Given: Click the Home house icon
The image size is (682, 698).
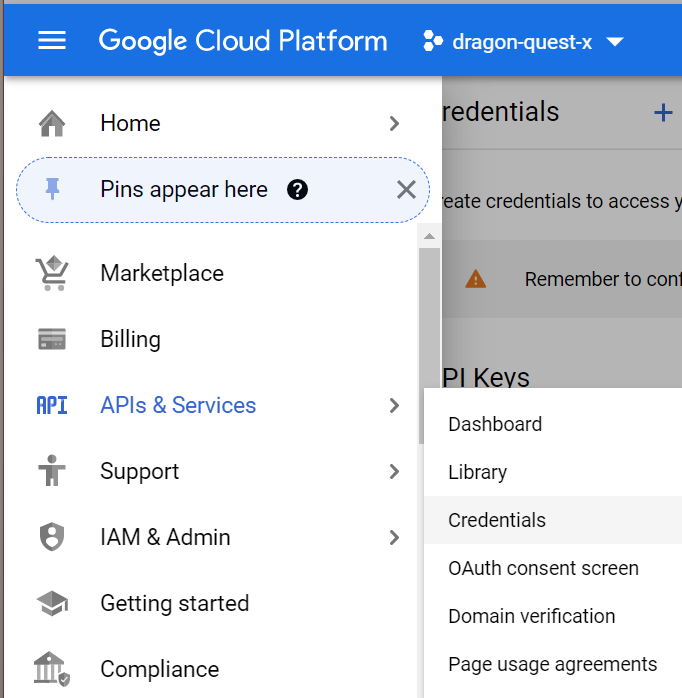Looking at the screenshot, I should [x=52, y=123].
